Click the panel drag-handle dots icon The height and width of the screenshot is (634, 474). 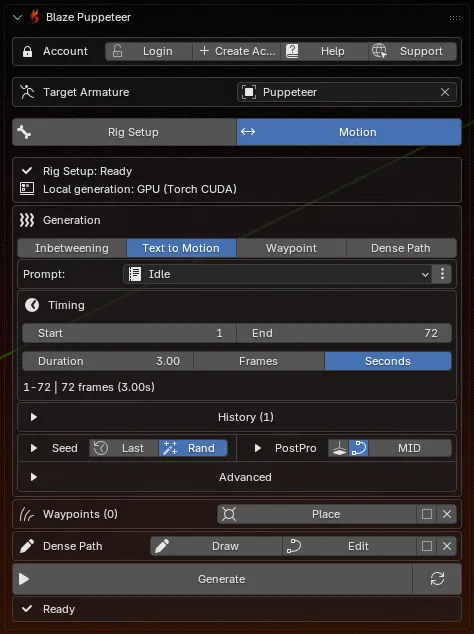(x=455, y=18)
